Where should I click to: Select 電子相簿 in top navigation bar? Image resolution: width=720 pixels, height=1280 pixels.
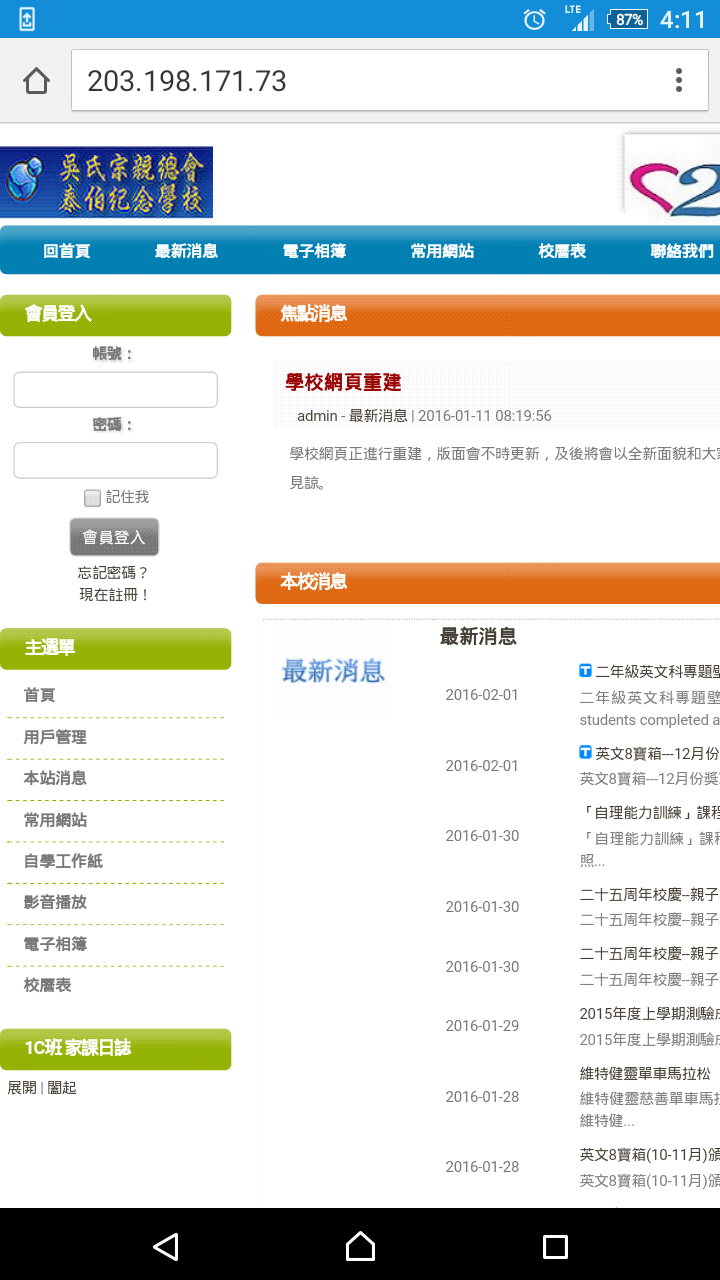pos(314,251)
